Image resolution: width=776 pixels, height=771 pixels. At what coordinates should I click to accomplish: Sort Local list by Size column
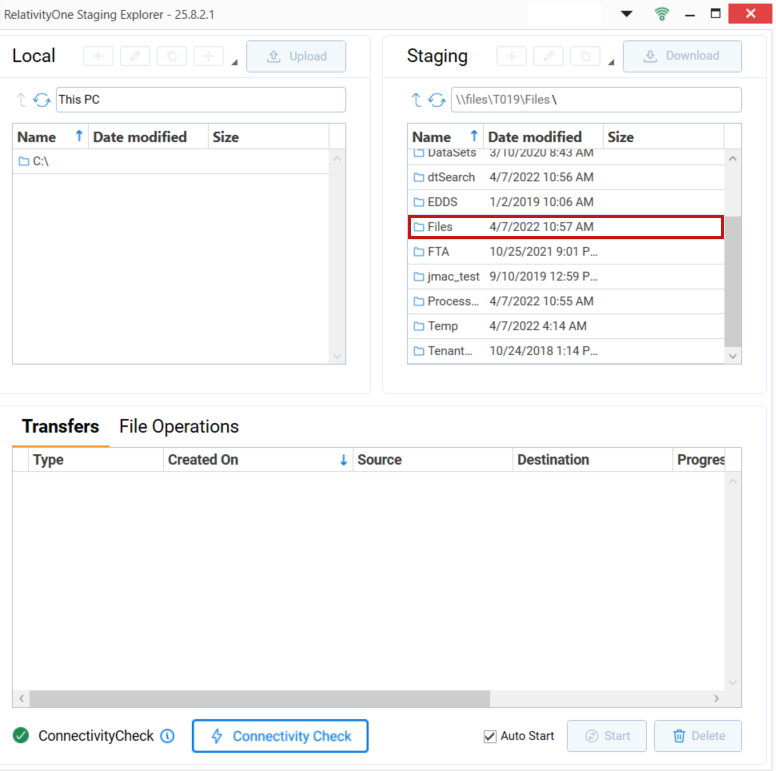click(x=268, y=137)
